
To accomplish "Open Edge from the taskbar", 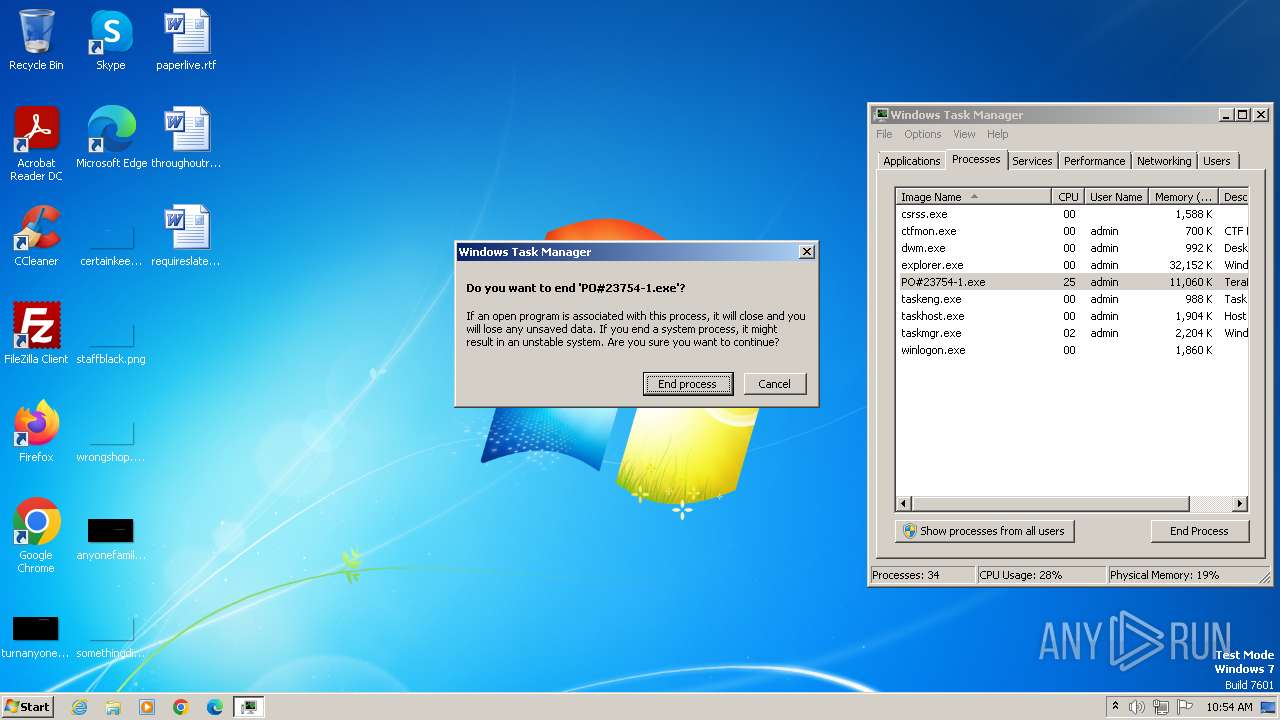I will [x=215, y=707].
